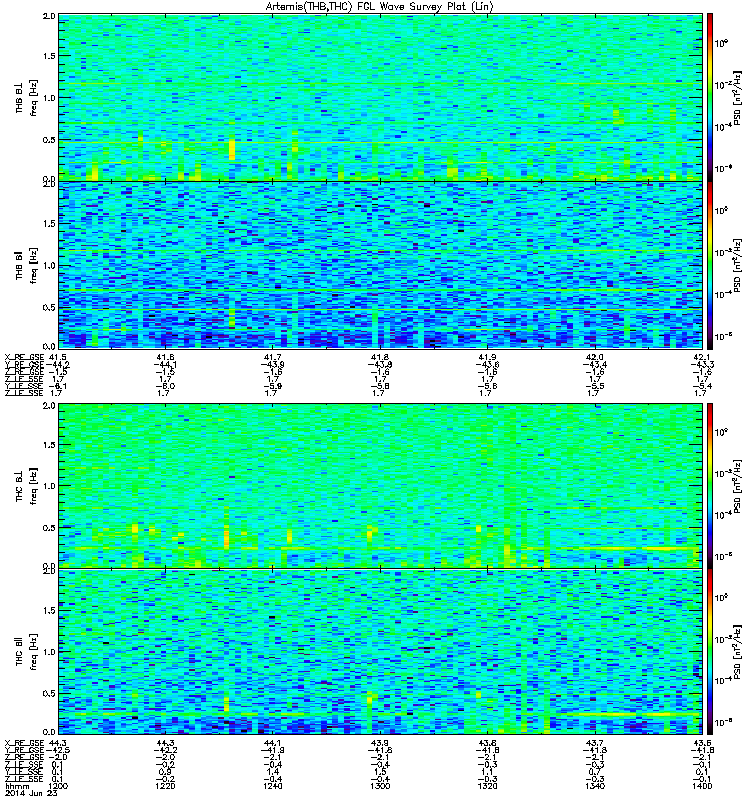This screenshot has height=800, width=750.
Task: Click the "1320" time tick label
Action: pos(488,786)
